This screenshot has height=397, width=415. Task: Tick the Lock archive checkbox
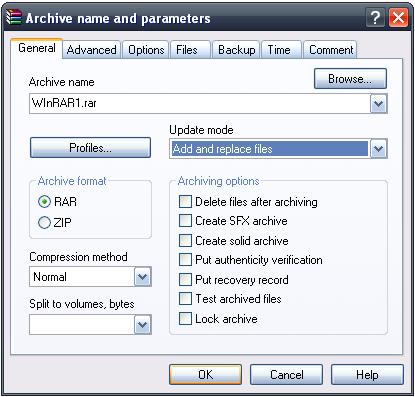[185, 319]
